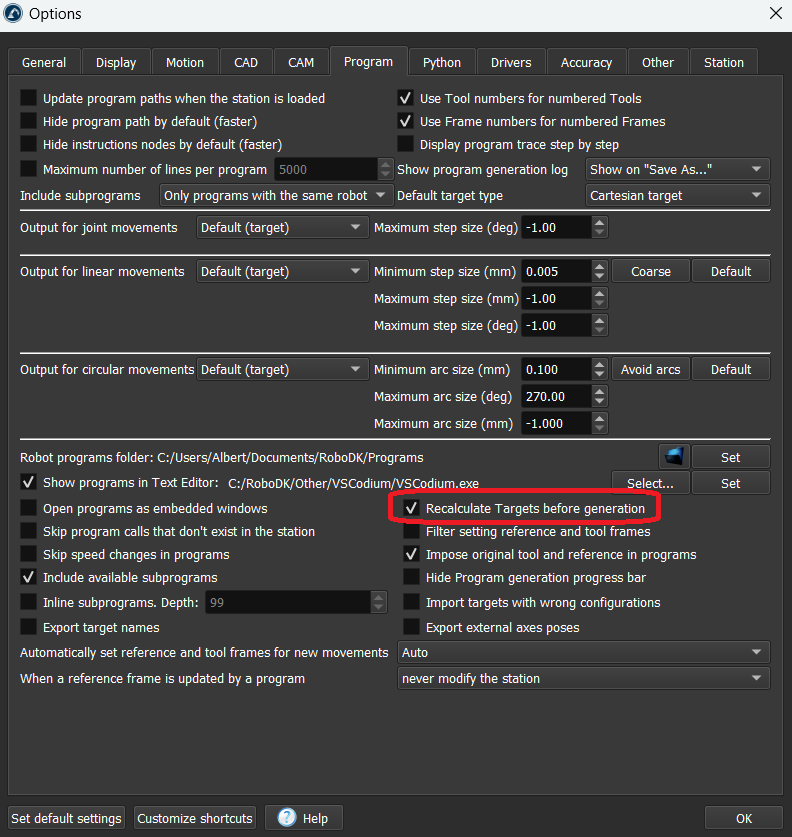This screenshot has width=792, height=837.
Task: Expand Output for circular movements dropdown
Action: (283, 370)
